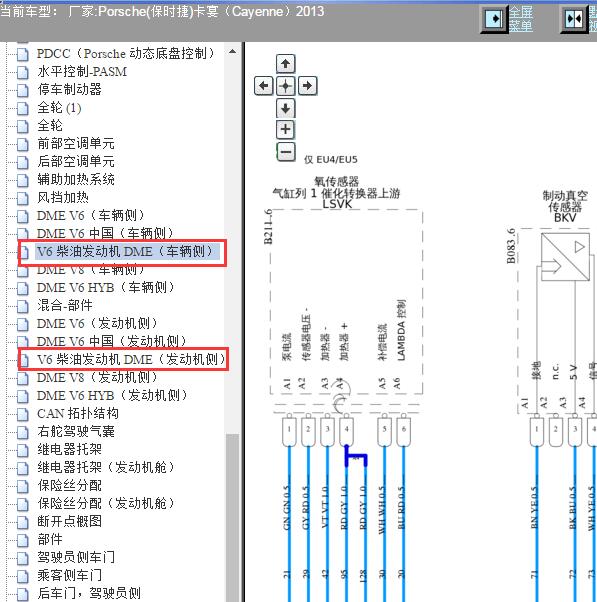This screenshot has height=602, width=597.
Task: Open CAN 拓扑结构 diagram
Action: pos(78,413)
